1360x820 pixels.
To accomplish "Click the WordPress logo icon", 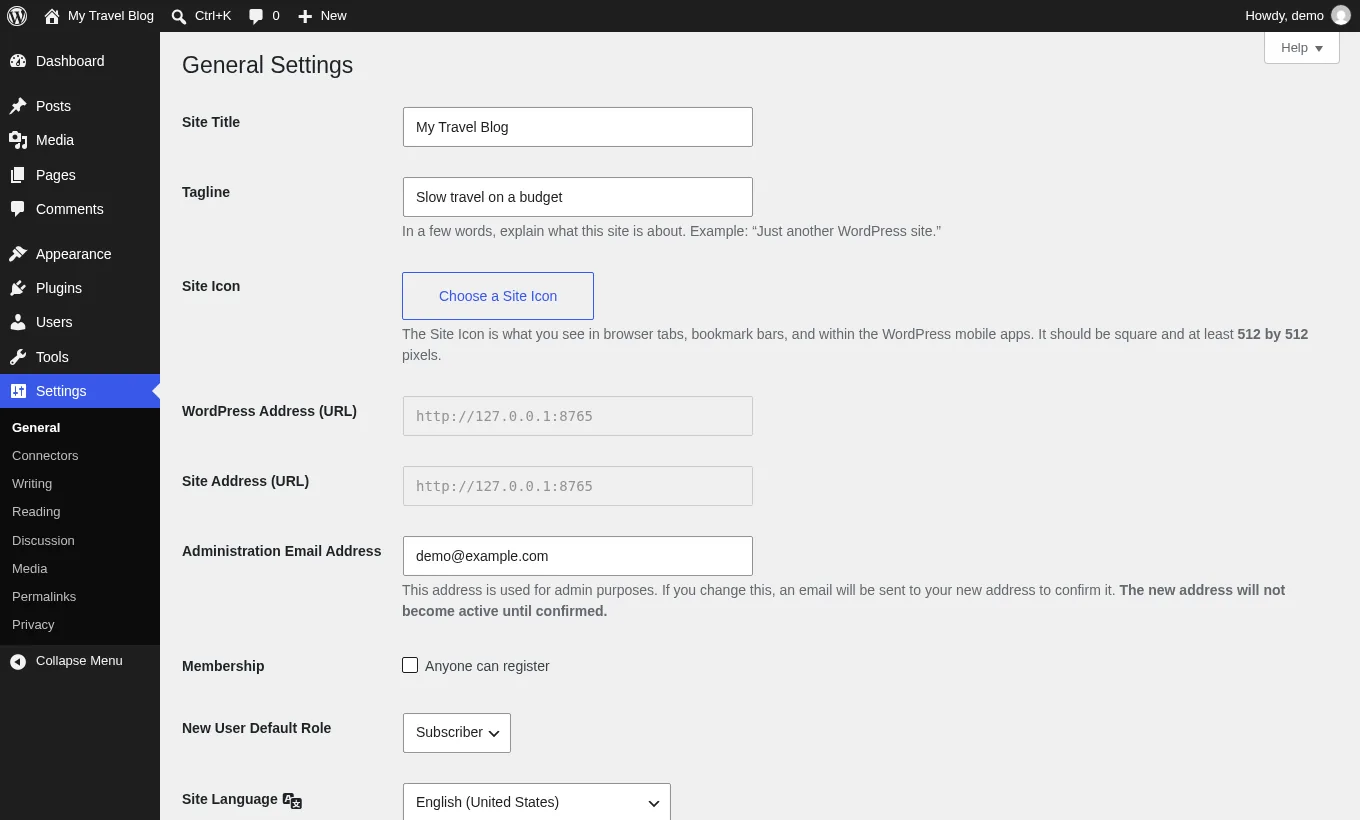I will 17,16.
